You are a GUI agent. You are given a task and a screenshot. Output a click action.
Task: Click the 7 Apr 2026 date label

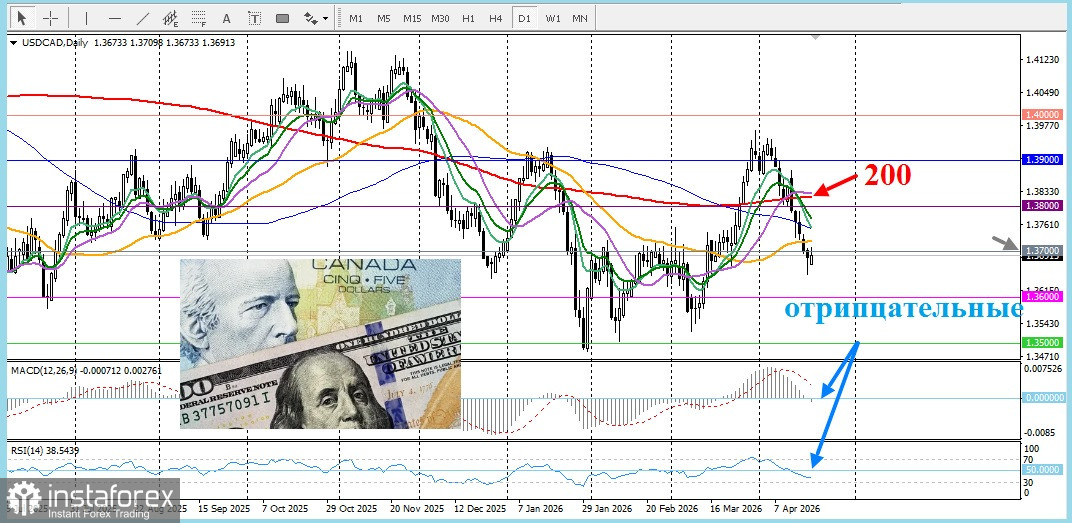797,509
